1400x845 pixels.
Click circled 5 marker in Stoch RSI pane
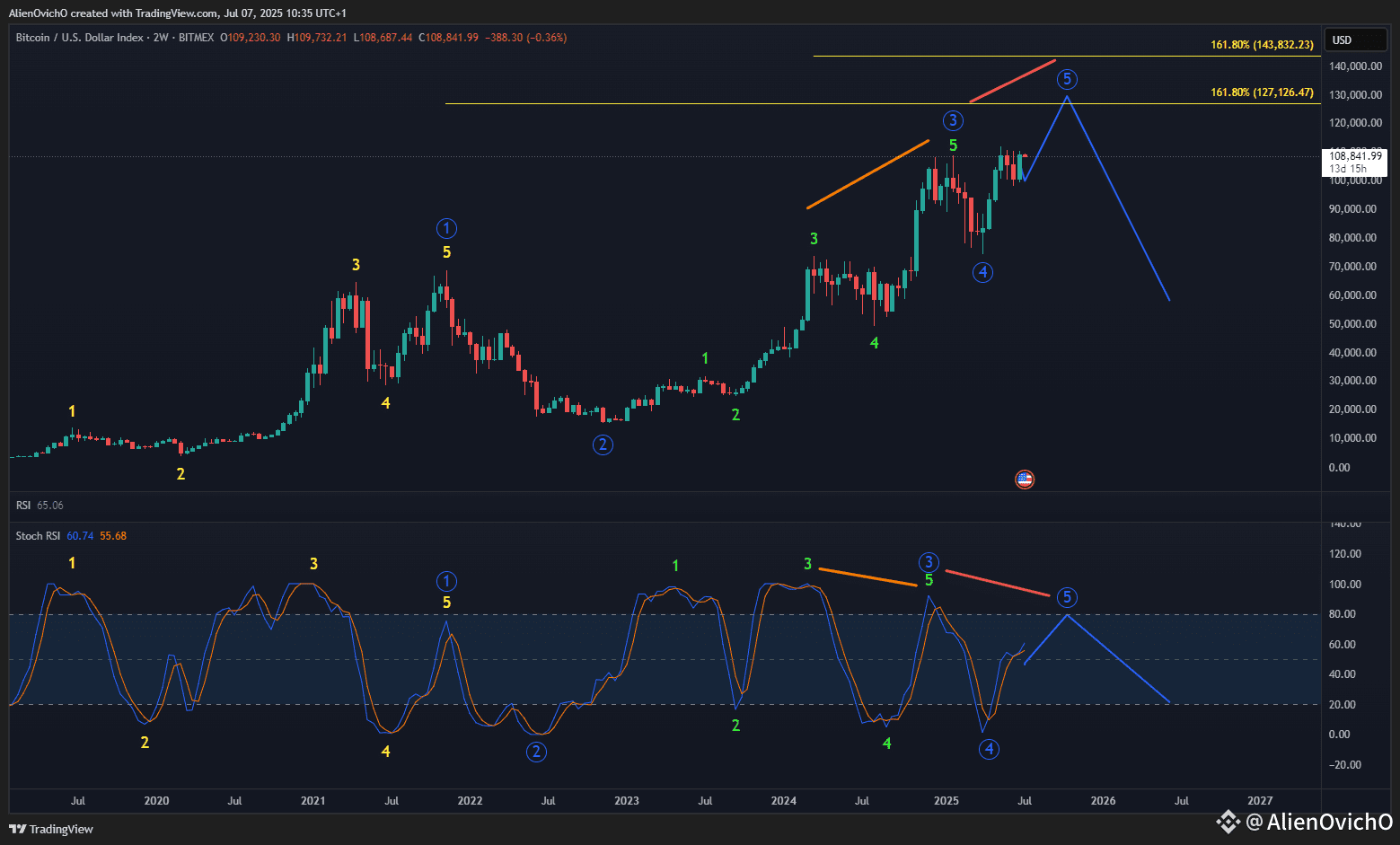[x=1066, y=597]
